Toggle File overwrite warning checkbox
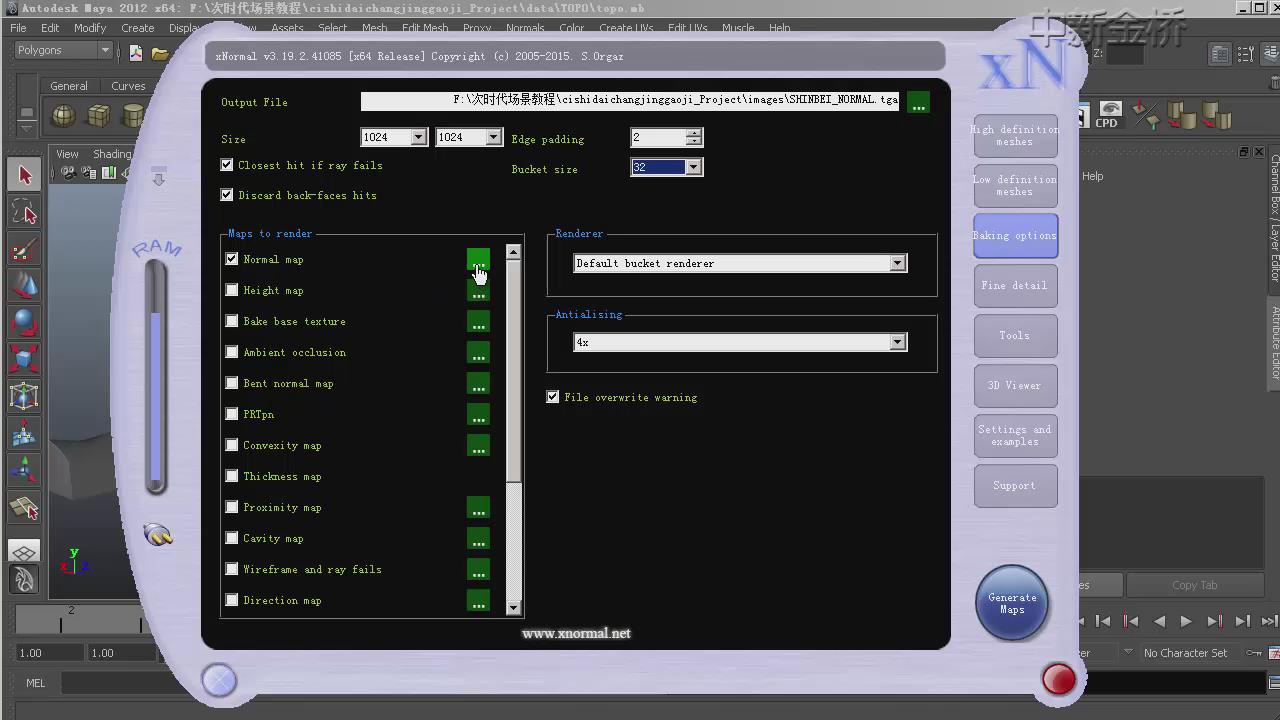This screenshot has height=720, width=1280. tap(553, 397)
